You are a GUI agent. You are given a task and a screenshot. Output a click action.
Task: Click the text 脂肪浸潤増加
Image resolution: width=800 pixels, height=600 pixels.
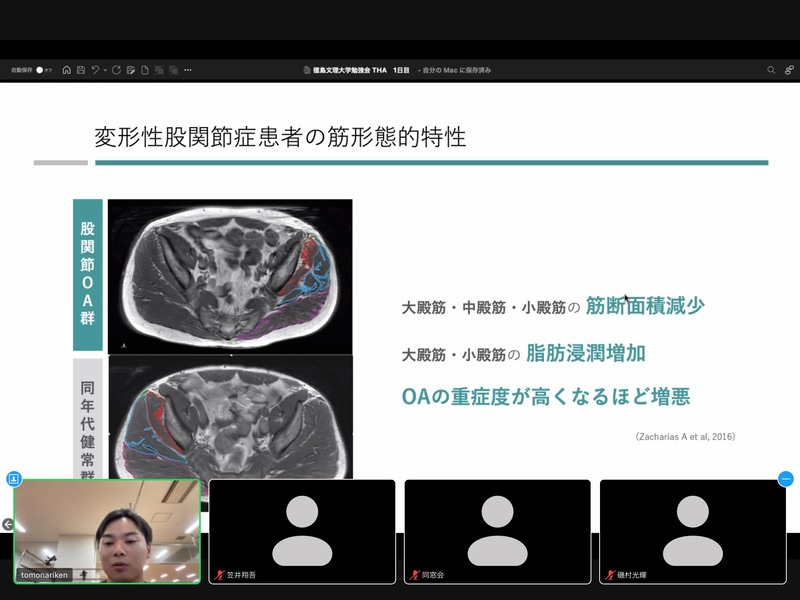pyautogui.click(x=586, y=353)
